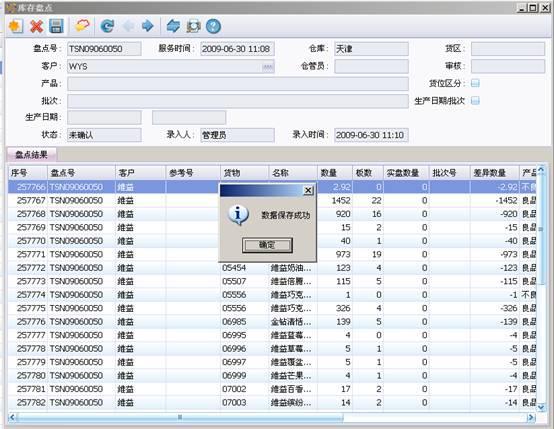This screenshot has width=554, height=429.
Task: Click the table scroll-up arrow
Action: point(541,170)
